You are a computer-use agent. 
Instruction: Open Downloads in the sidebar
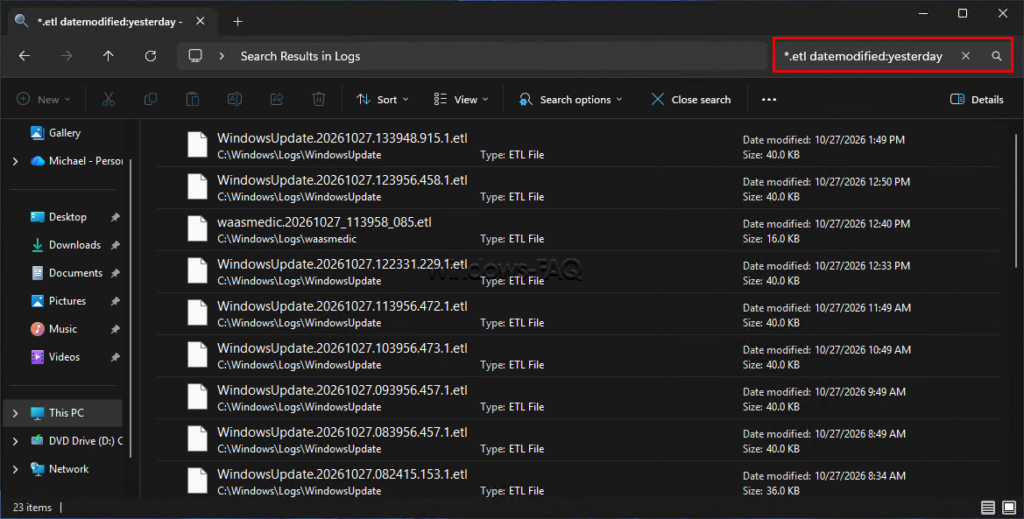pos(66,245)
